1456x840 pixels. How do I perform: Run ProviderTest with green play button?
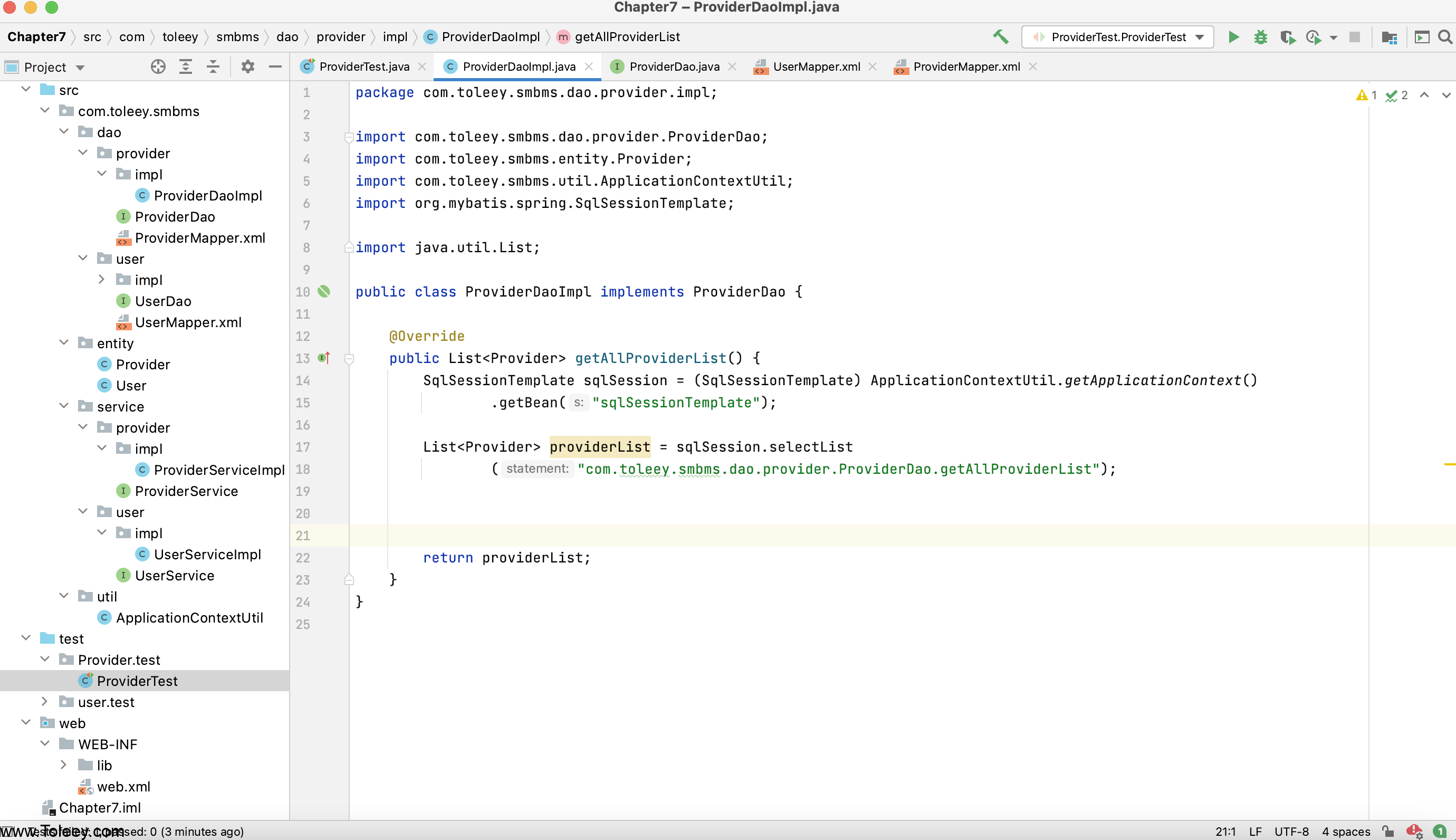[x=1233, y=37]
